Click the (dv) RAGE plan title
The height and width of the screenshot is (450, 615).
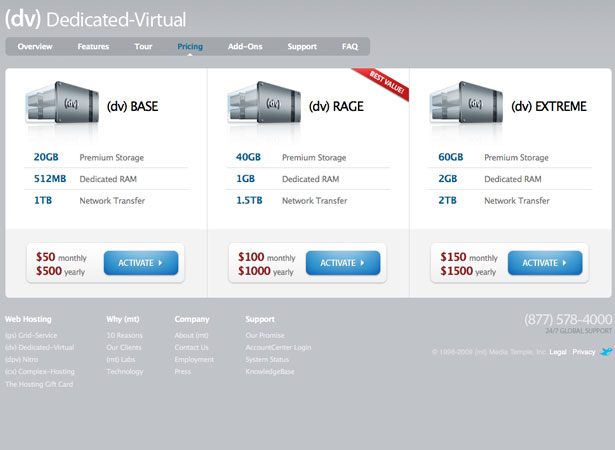pos(336,106)
